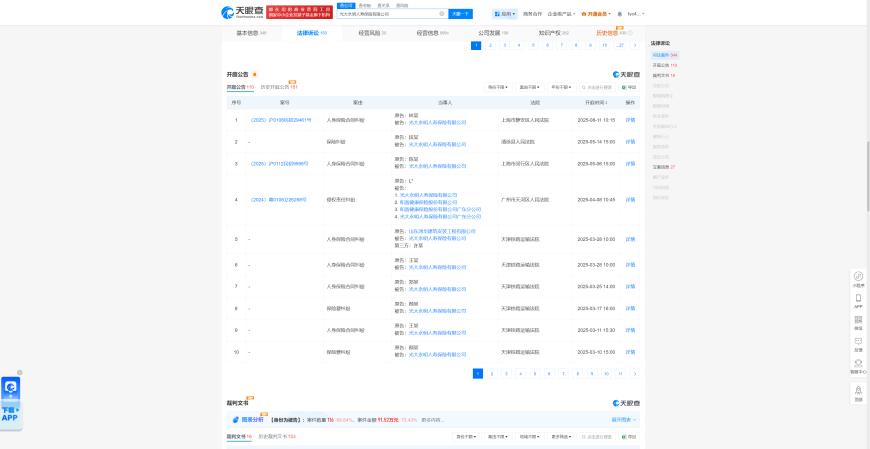This screenshot has height=449, width=870.
Task: Open the user account menu in the header
Action: [x=635, y=14]
